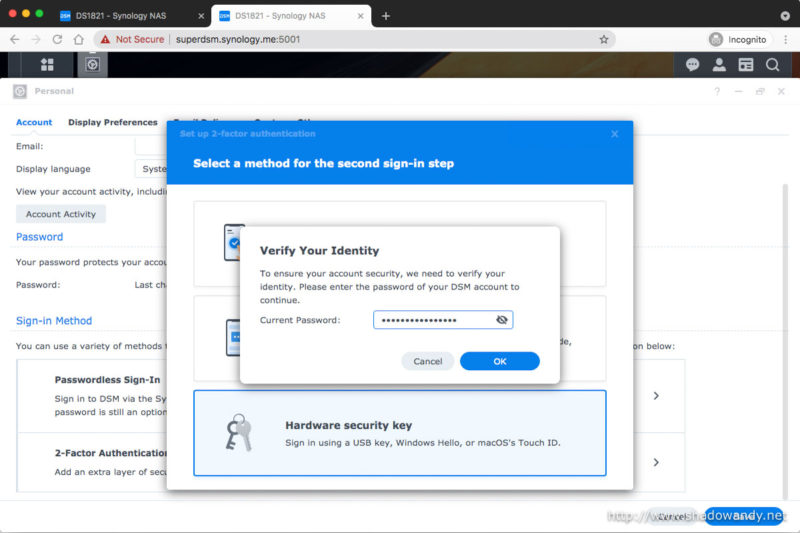Switch to the Display Preferences tab
This screenshot has height=533, width=800.
[x=113, y=122]
